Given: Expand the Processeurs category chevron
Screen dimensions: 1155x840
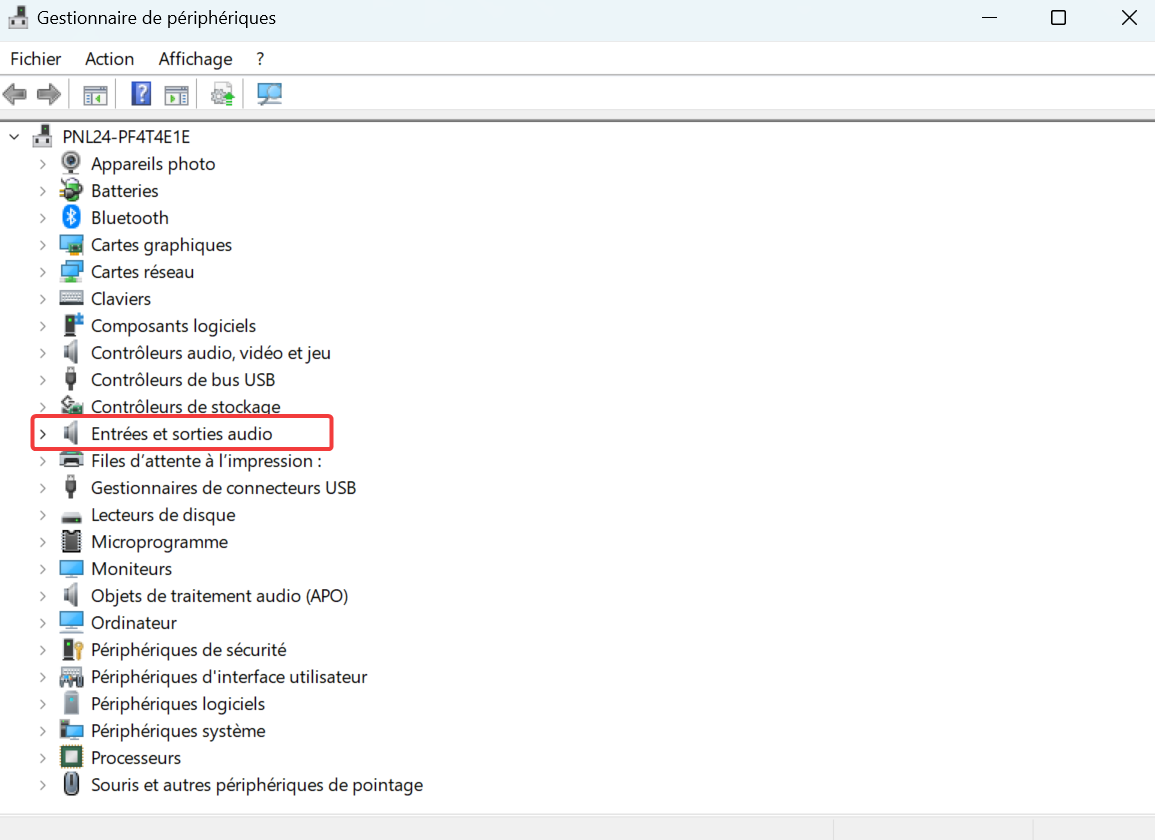Looking at the screenshot, I should 43,757.
